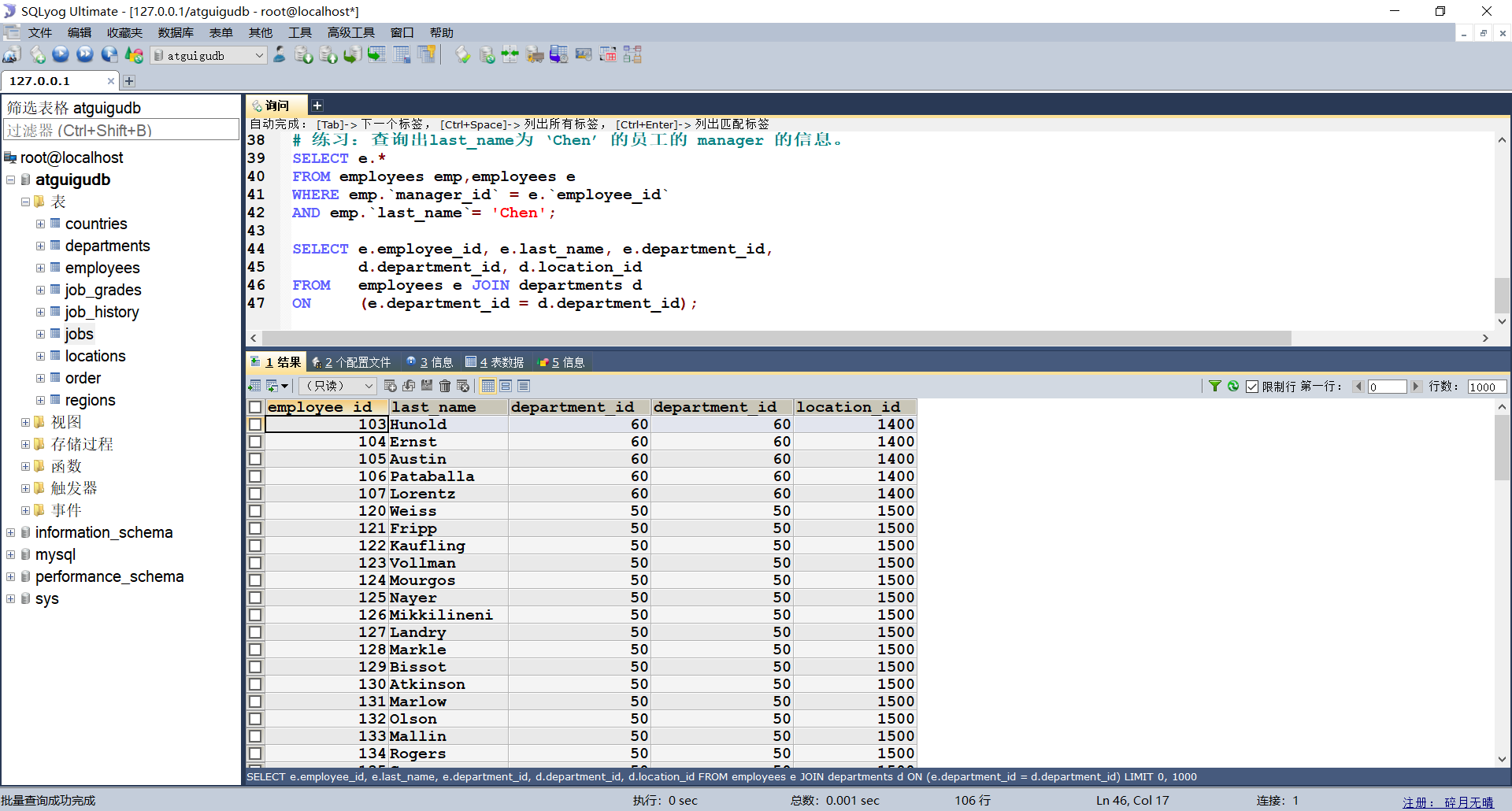Click the duplicate row icon
The image size is (1512, 811).
[409, 386]
